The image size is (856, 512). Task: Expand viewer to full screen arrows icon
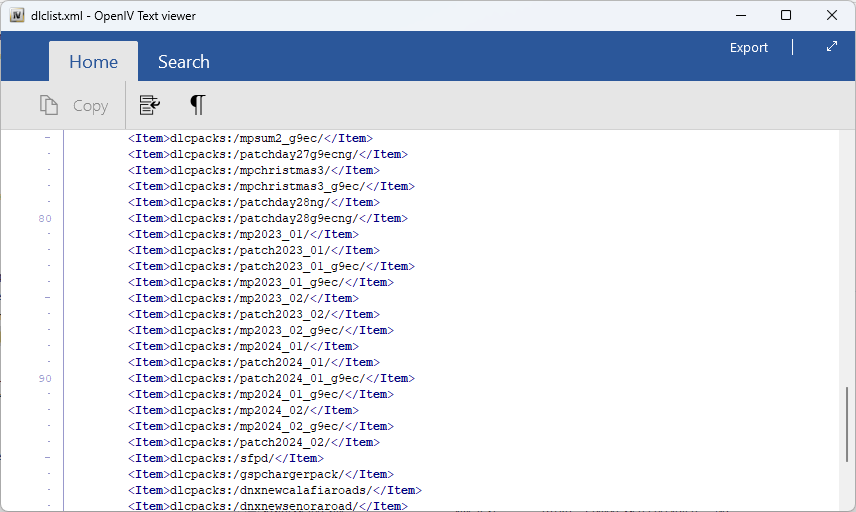click(832, 47)
